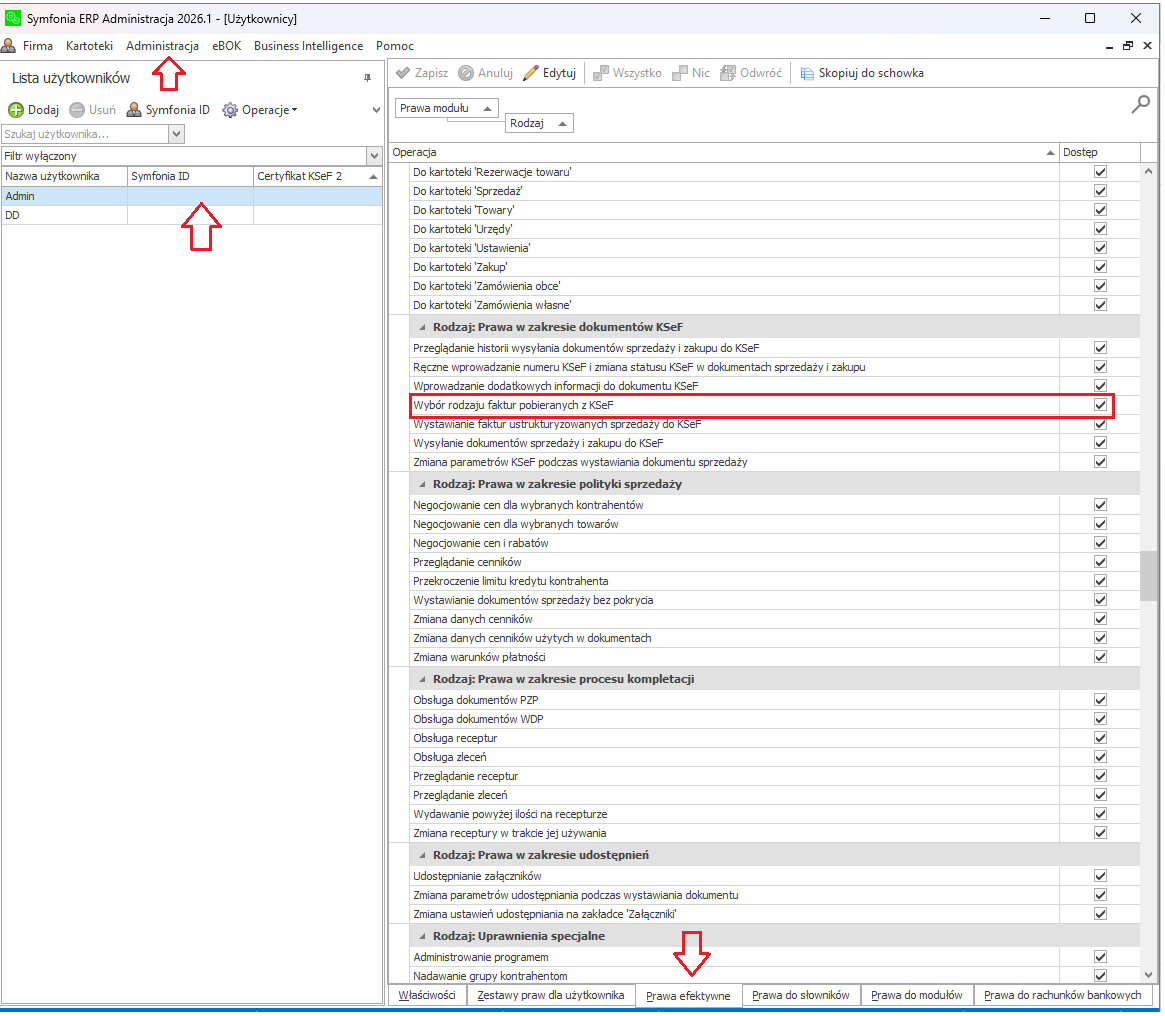
Task: Click the Wszystko select all icon
Action: (x=600, y=73)
